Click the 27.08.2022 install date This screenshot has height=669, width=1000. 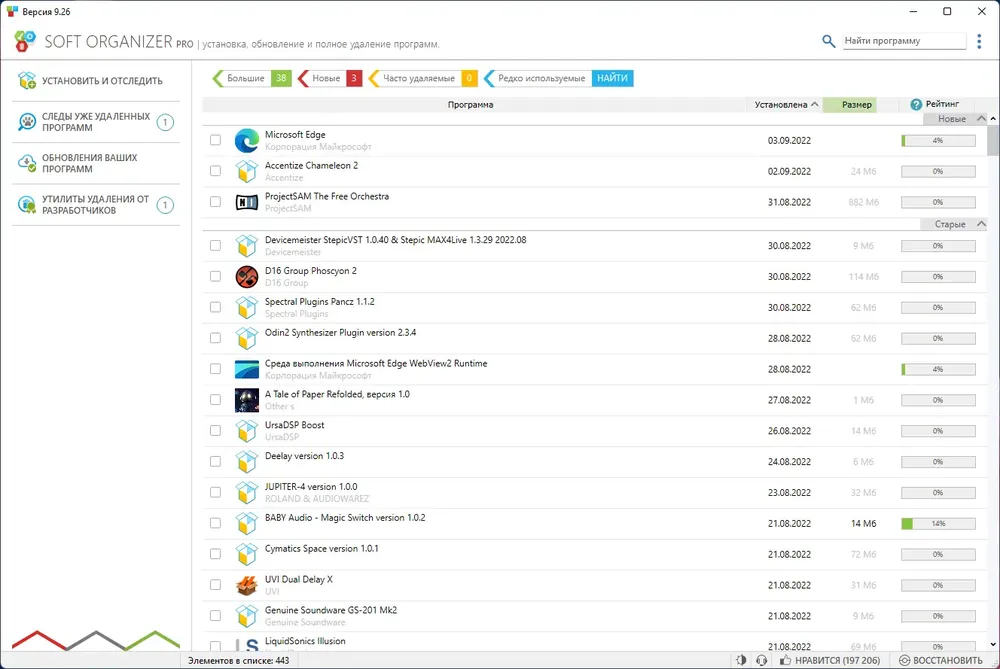(789, 400)
